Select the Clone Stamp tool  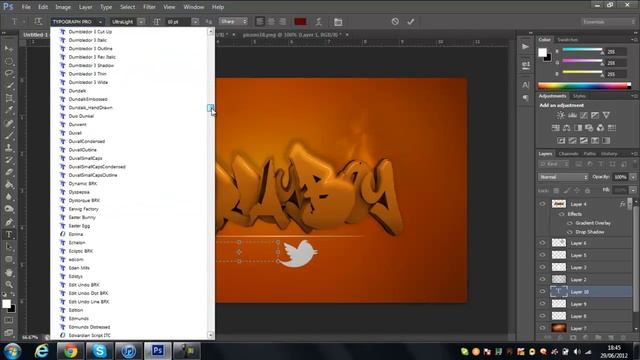click(x=9, y=147)
